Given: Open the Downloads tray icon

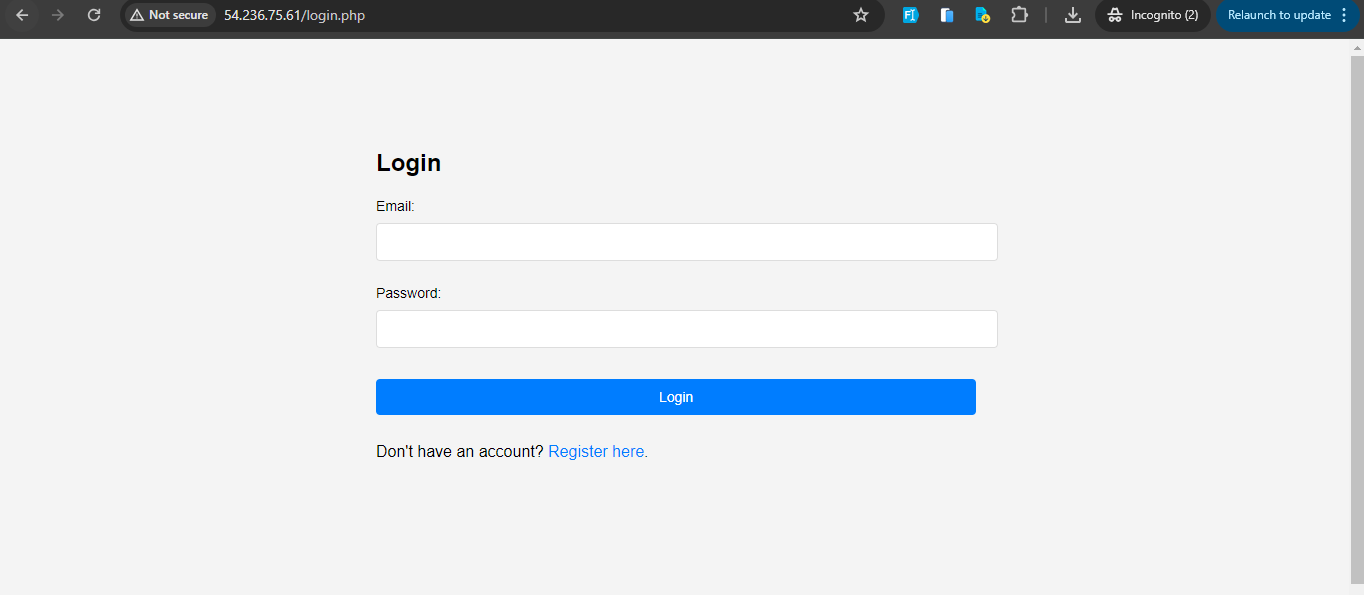Looking at the screenshot, I should click(1072, 15).
